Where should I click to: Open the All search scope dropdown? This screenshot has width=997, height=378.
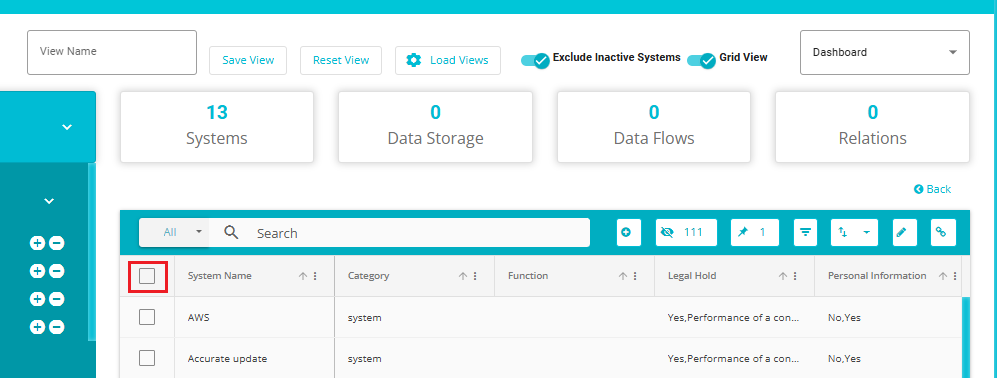[174, 233]
